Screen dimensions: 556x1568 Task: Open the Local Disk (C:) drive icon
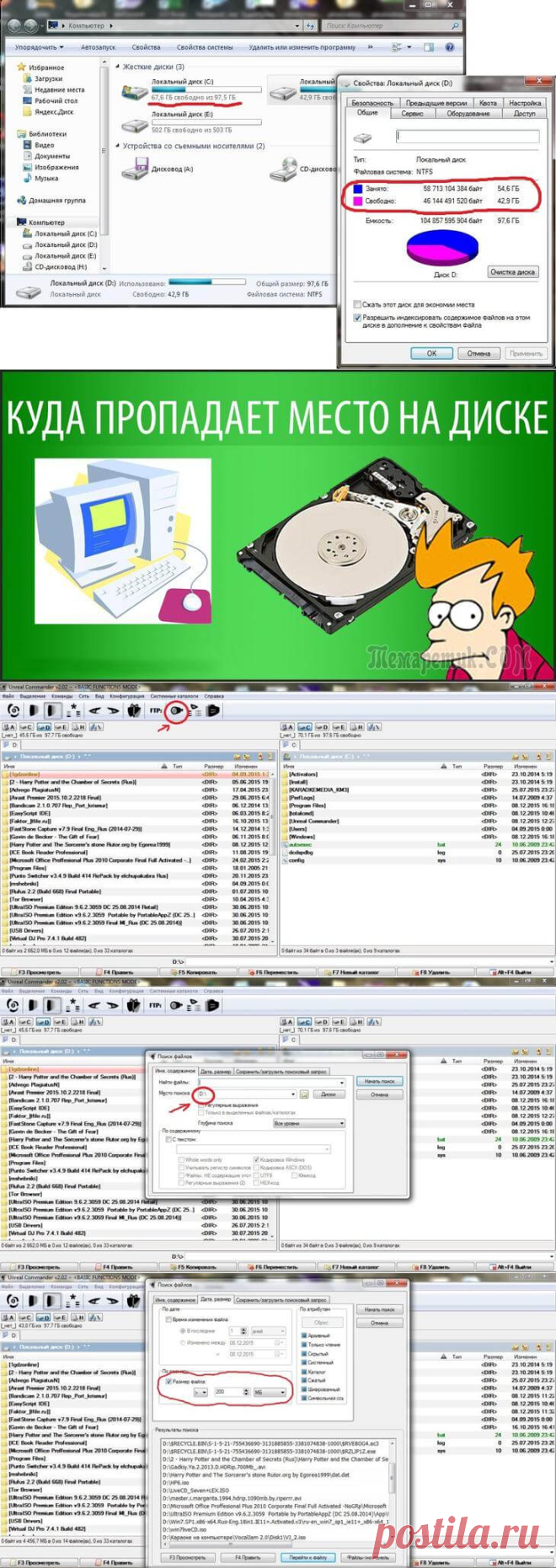click(x=135, y=91)
